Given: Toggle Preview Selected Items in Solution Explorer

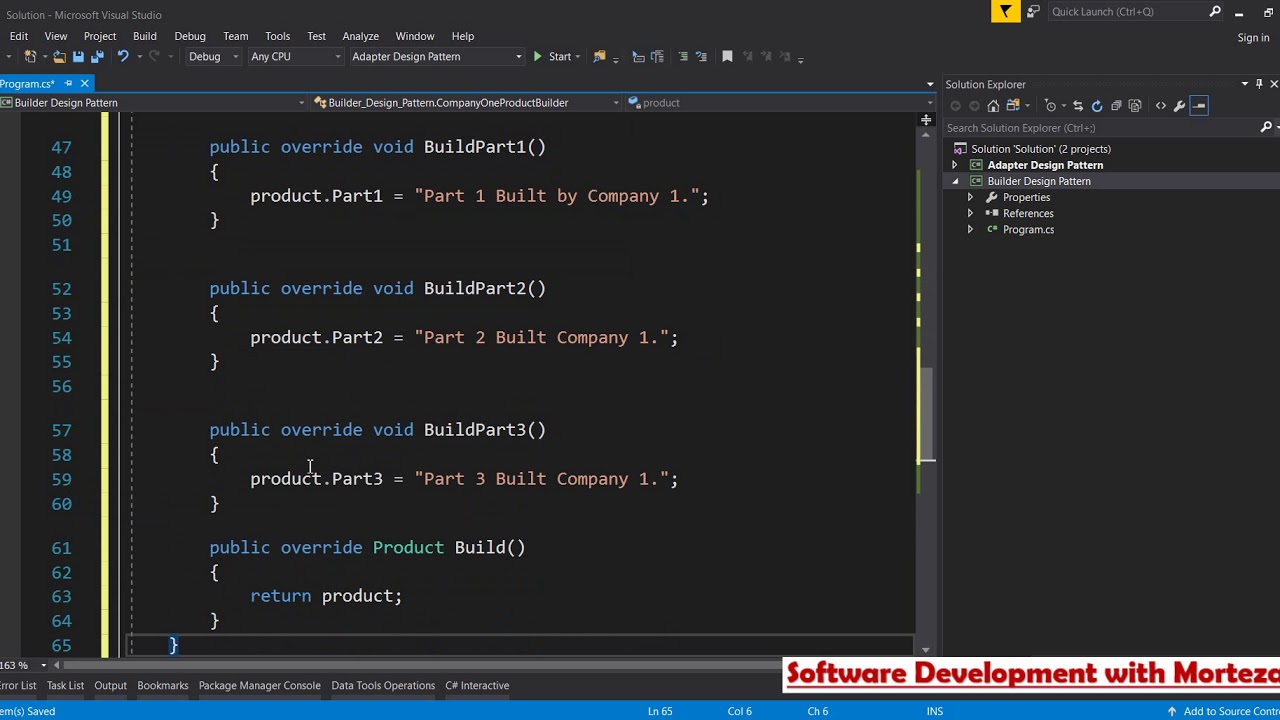Looking at the screenshot, I should [1199, 106].
